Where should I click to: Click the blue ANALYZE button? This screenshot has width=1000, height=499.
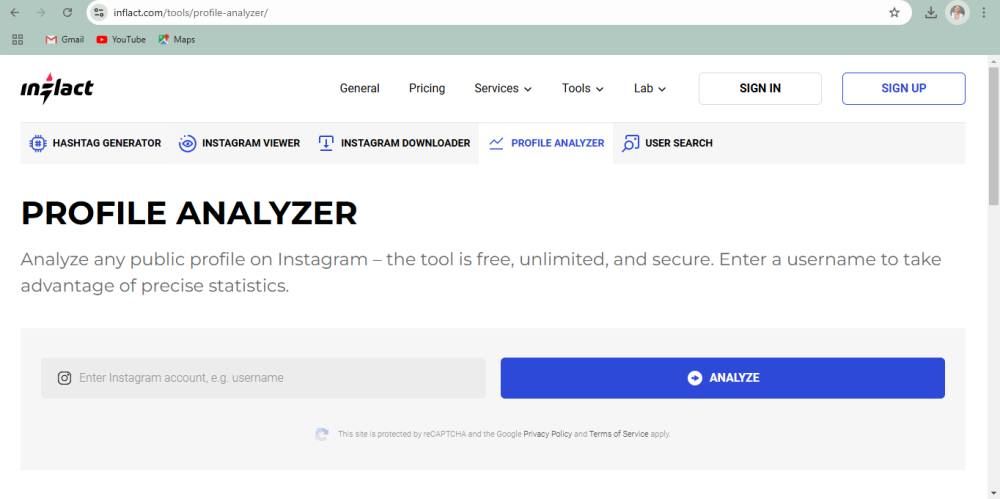click(x=723, y=378)
